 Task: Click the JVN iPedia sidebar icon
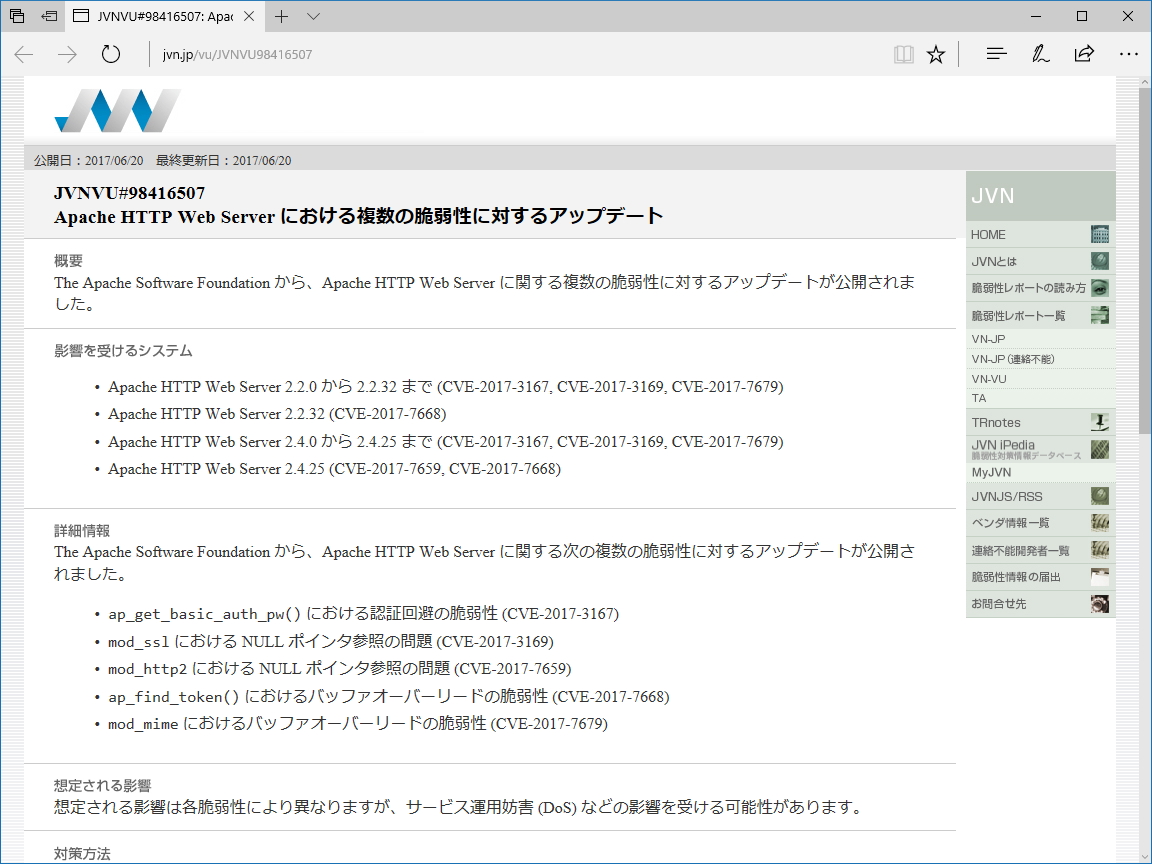coord(1100,449)
